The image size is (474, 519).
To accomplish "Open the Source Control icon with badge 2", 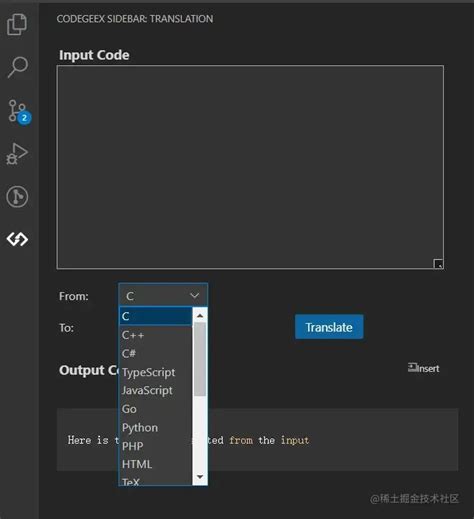I will coord(19,112).
